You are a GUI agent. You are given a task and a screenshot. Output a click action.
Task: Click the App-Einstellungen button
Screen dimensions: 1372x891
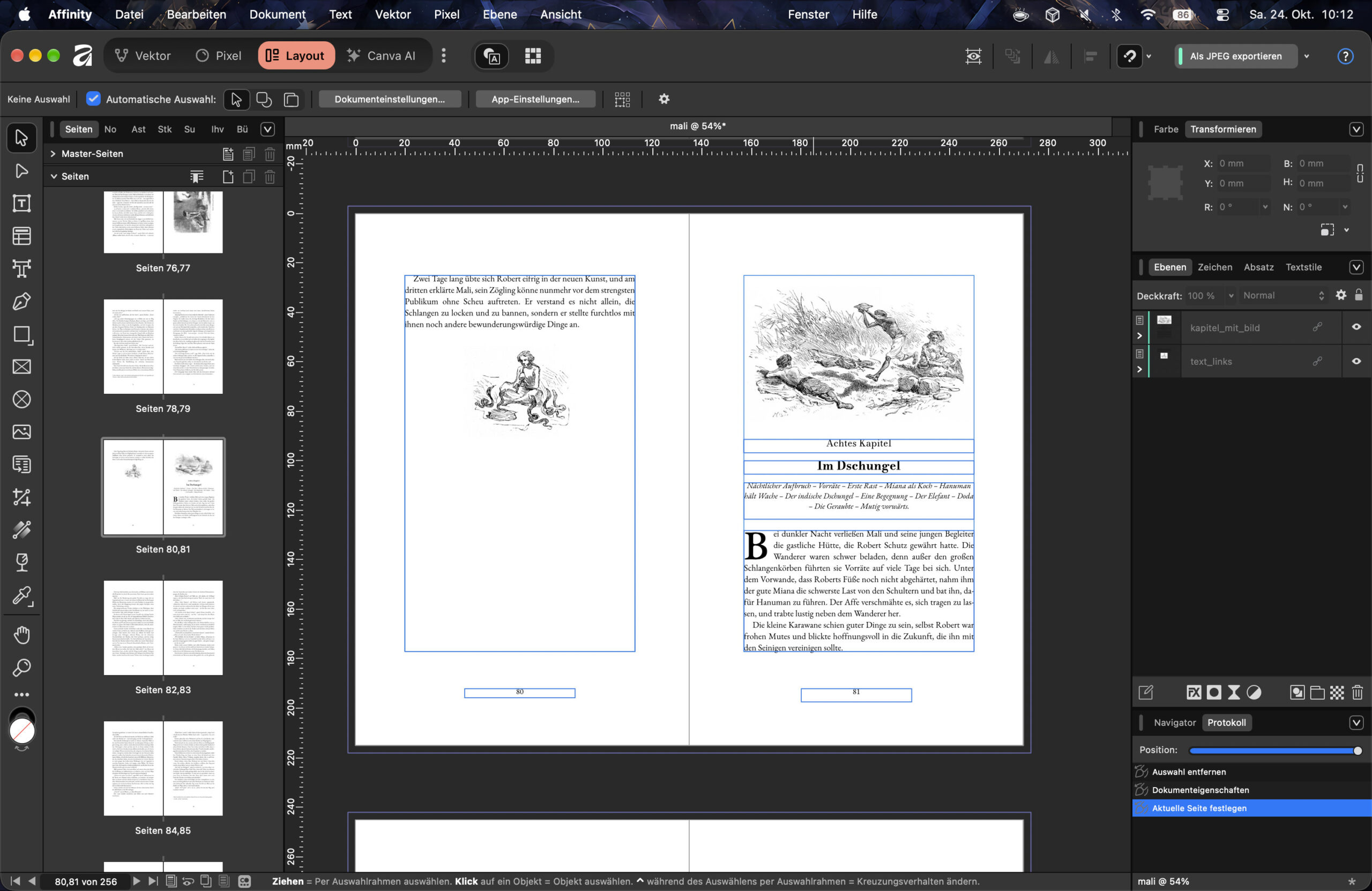(x=535, y=99)
